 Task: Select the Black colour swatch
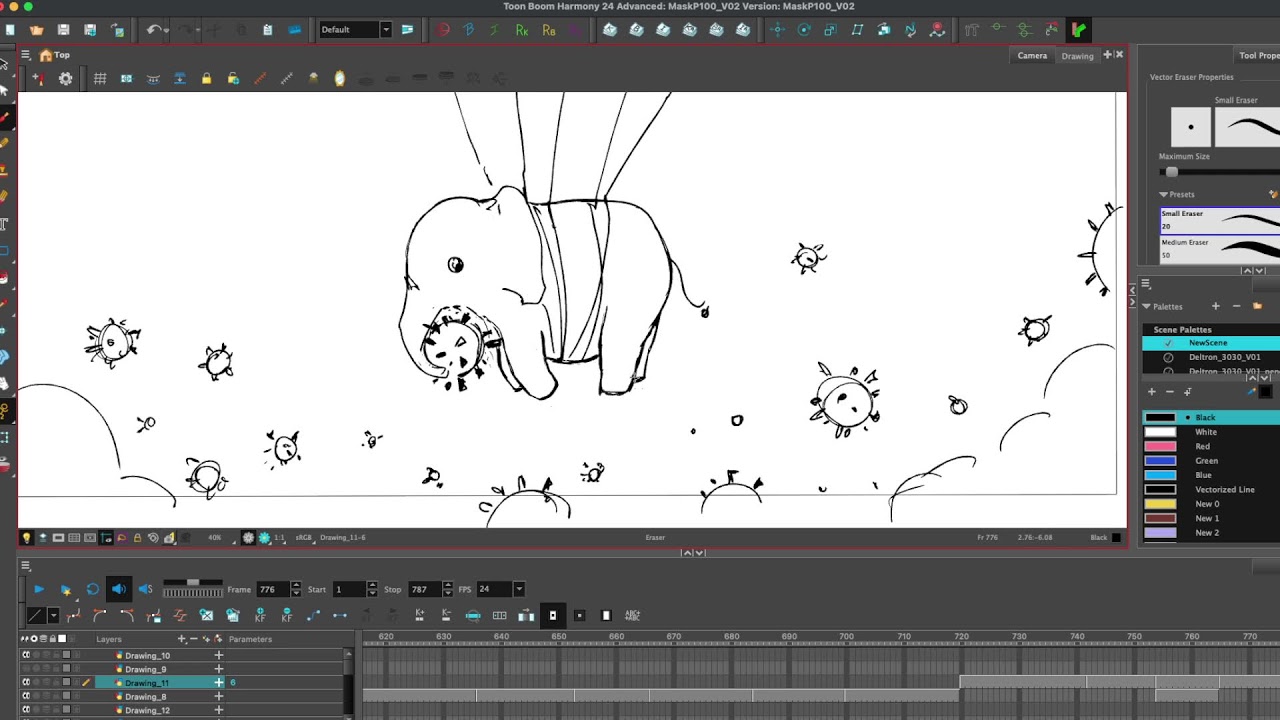[1160, 418]
